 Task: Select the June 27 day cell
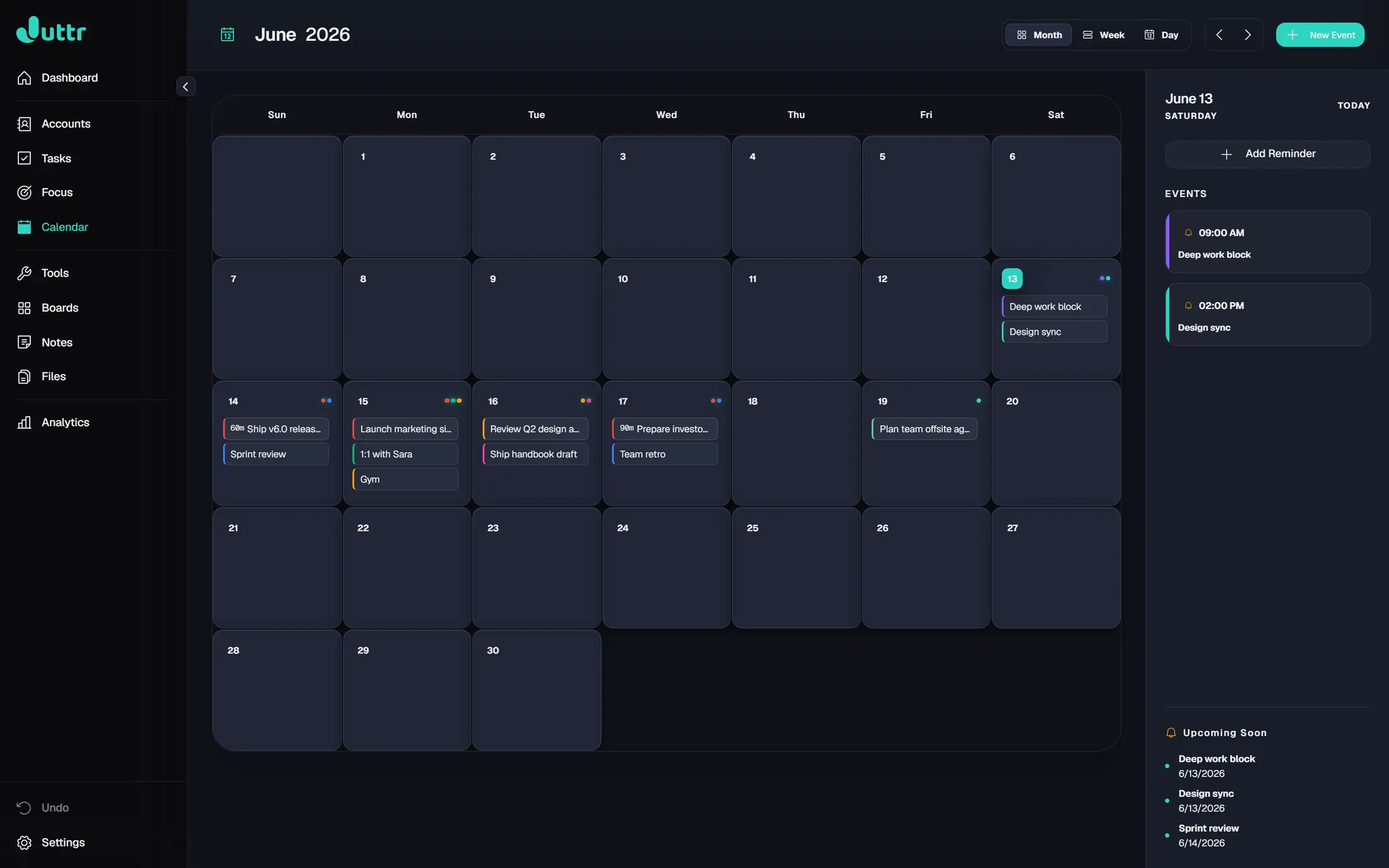1056,568
